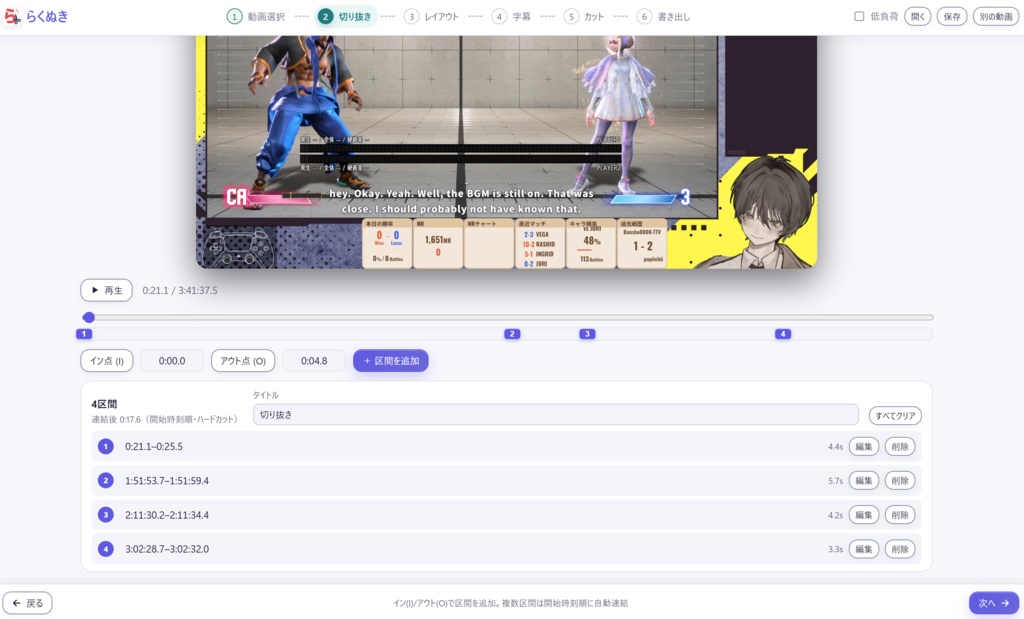Click the out-point time field 0:04.8
The height and width of the screenshot is (619, 1024).
pos(314,360)
